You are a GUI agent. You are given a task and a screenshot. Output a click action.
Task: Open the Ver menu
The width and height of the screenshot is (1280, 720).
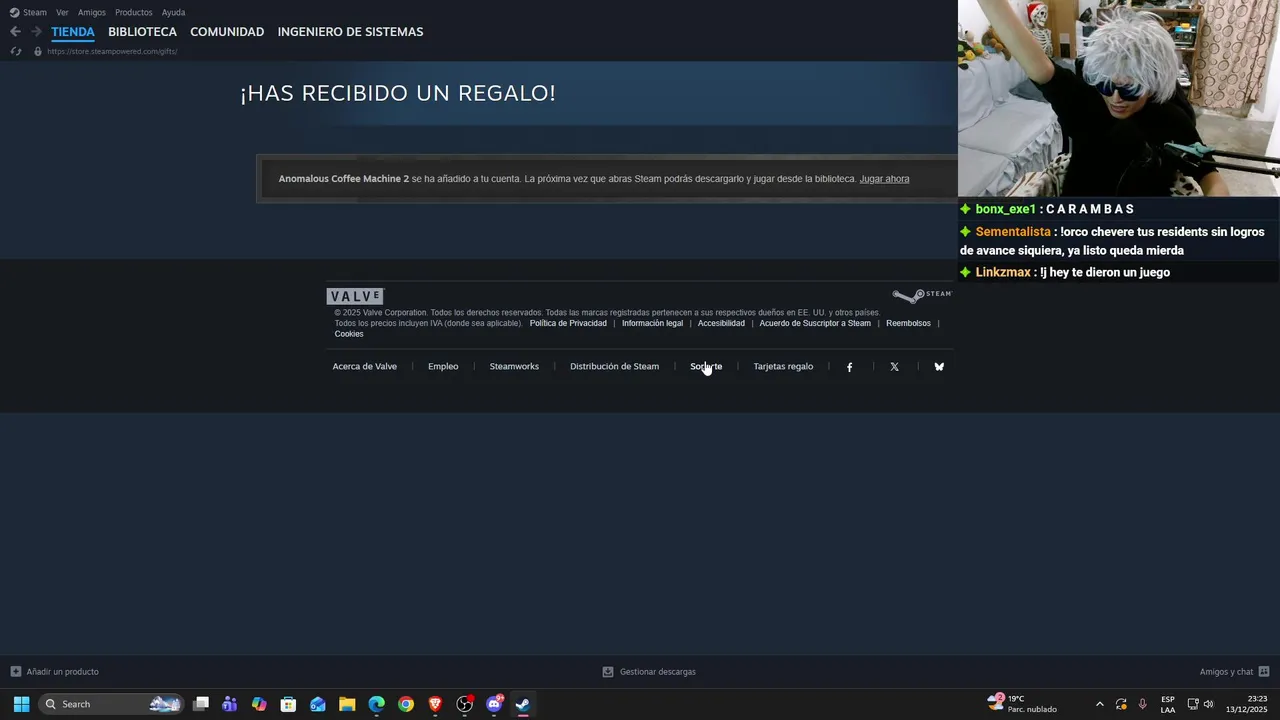click(x=62, y=12)
